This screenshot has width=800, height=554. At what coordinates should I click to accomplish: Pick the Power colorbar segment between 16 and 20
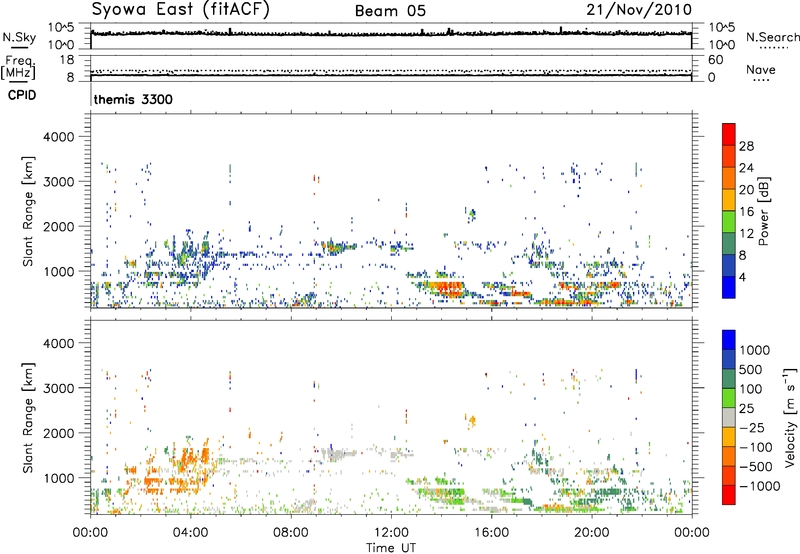[729, 199]
